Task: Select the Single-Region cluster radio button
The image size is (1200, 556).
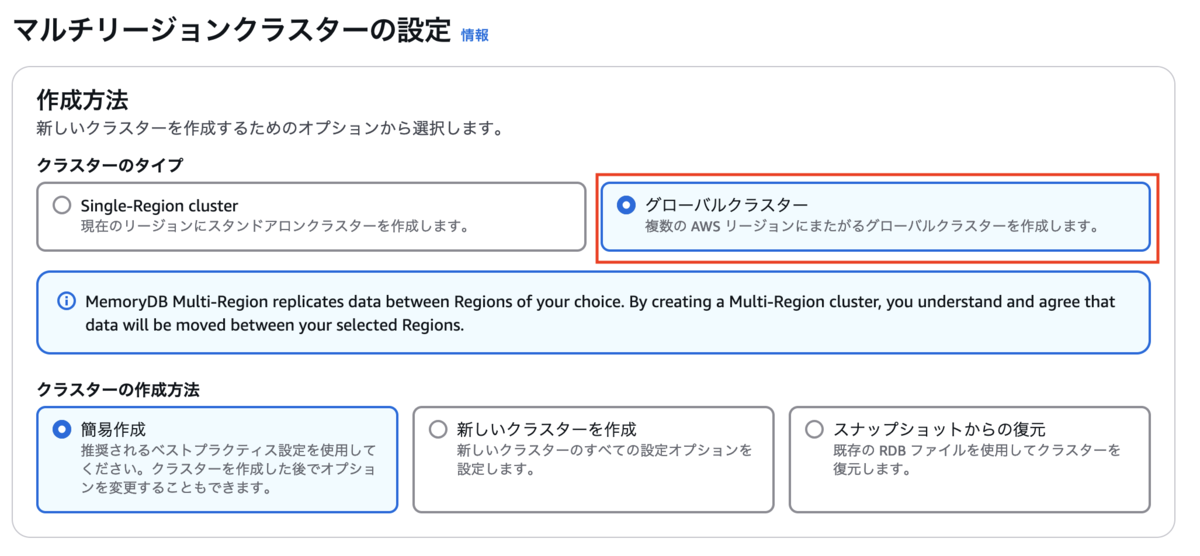Action: point(63,206)
